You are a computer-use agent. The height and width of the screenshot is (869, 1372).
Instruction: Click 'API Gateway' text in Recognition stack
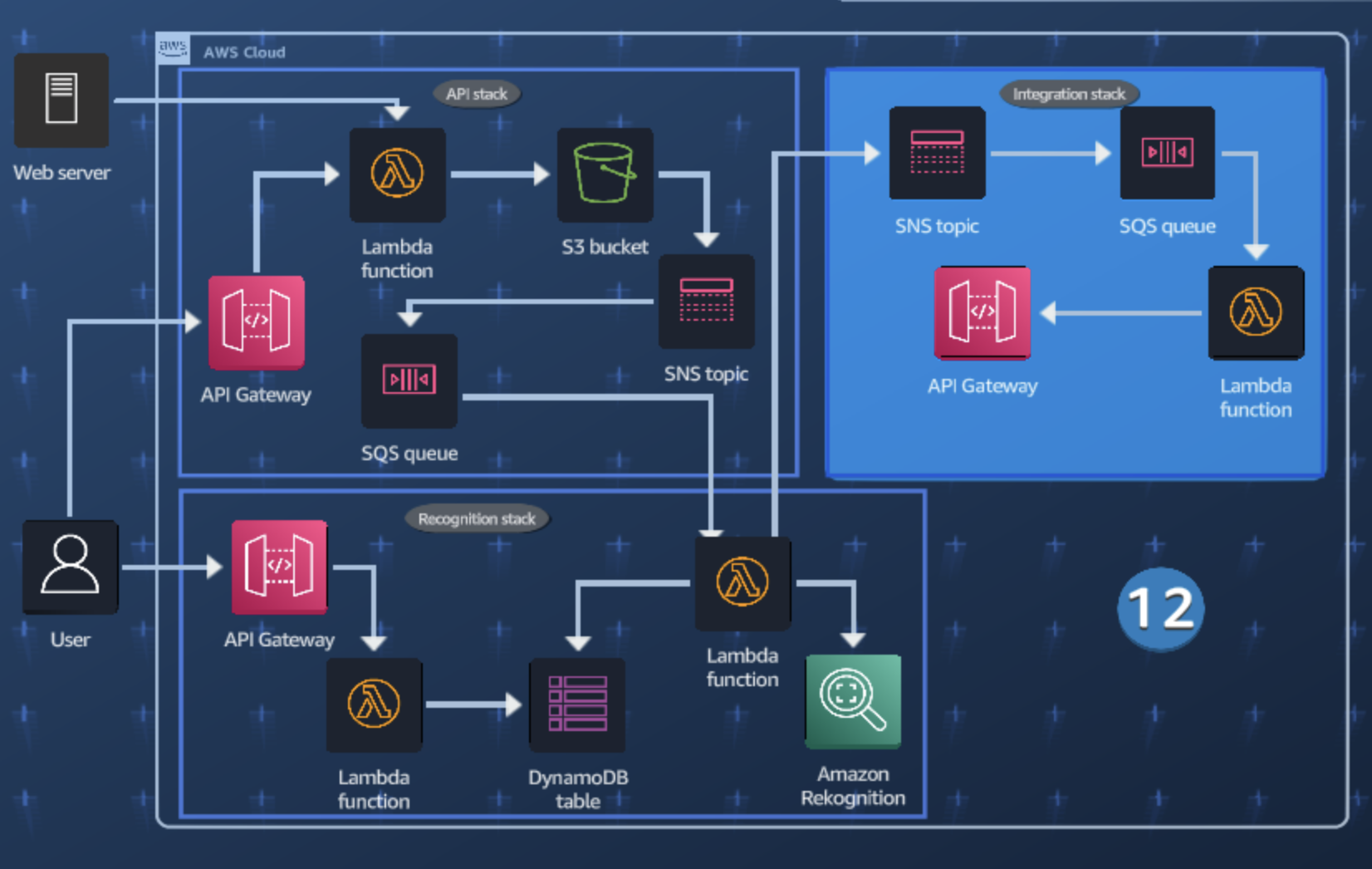[x=279, y=640]
